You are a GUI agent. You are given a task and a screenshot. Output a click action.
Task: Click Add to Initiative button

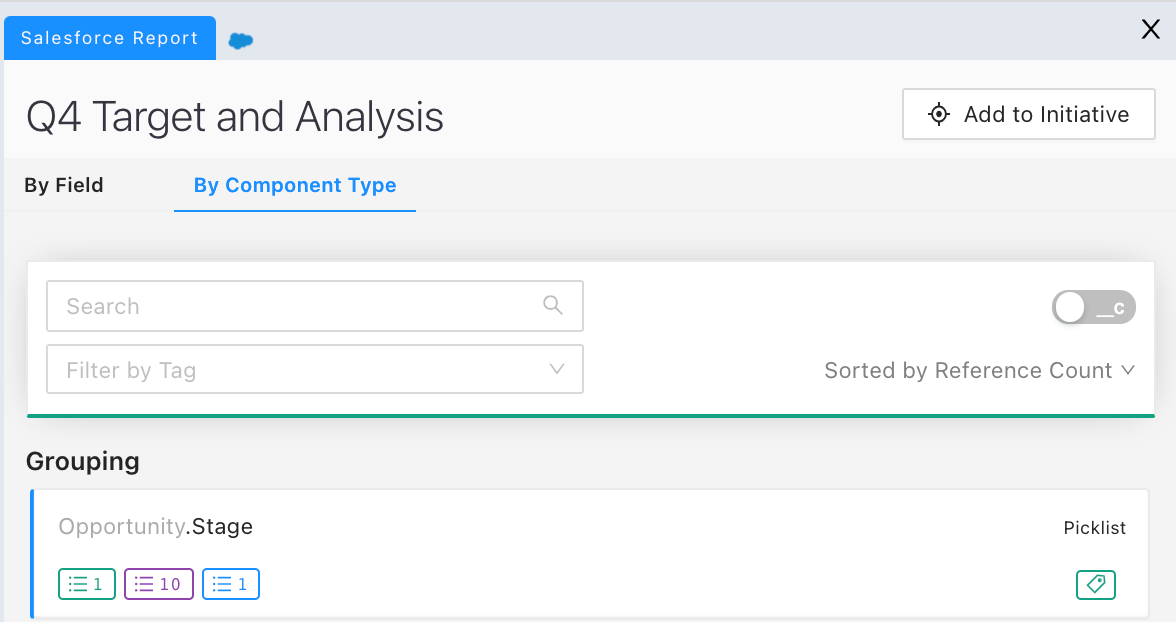[1028, 114]
